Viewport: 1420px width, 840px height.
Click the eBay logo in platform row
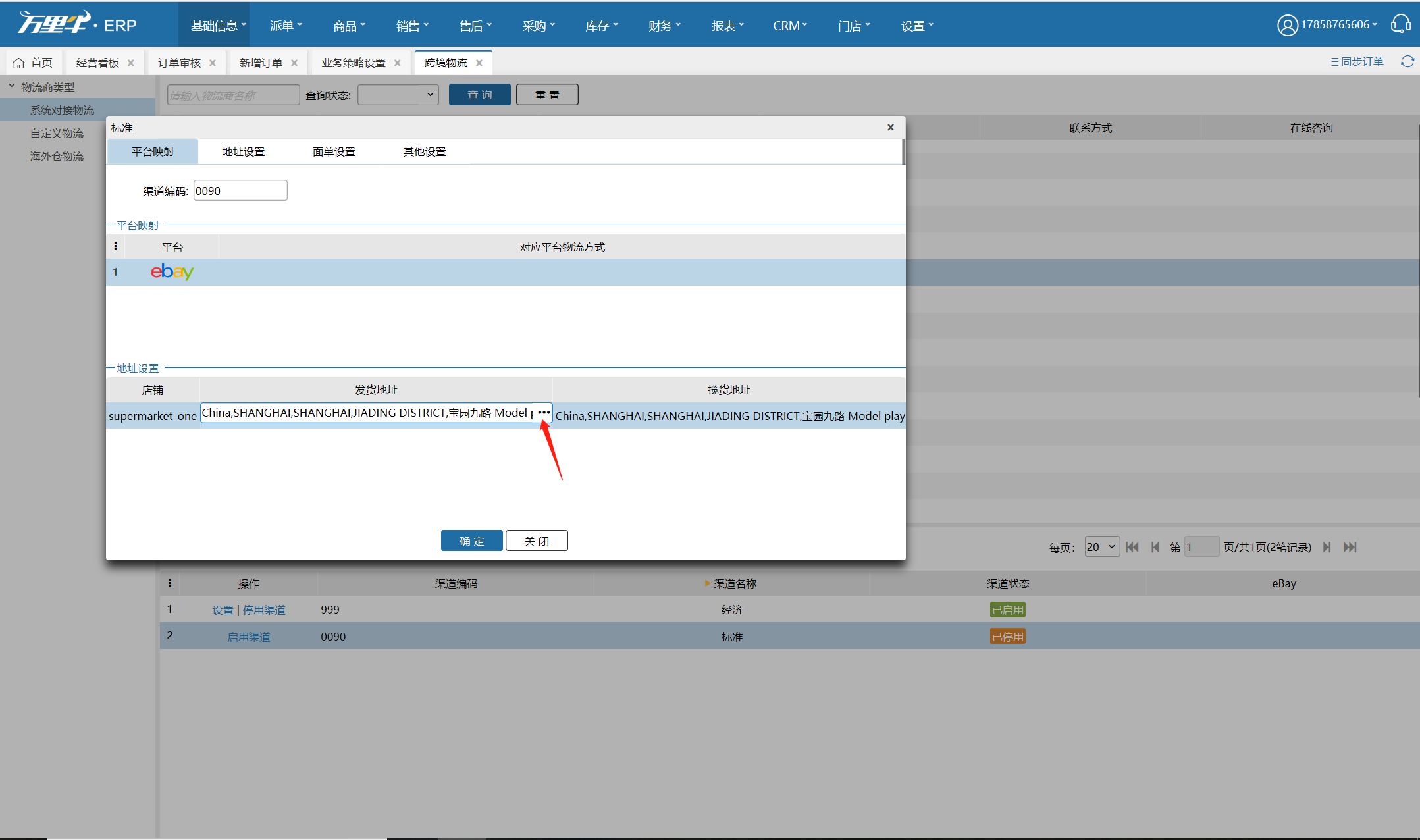pos(172,271)
